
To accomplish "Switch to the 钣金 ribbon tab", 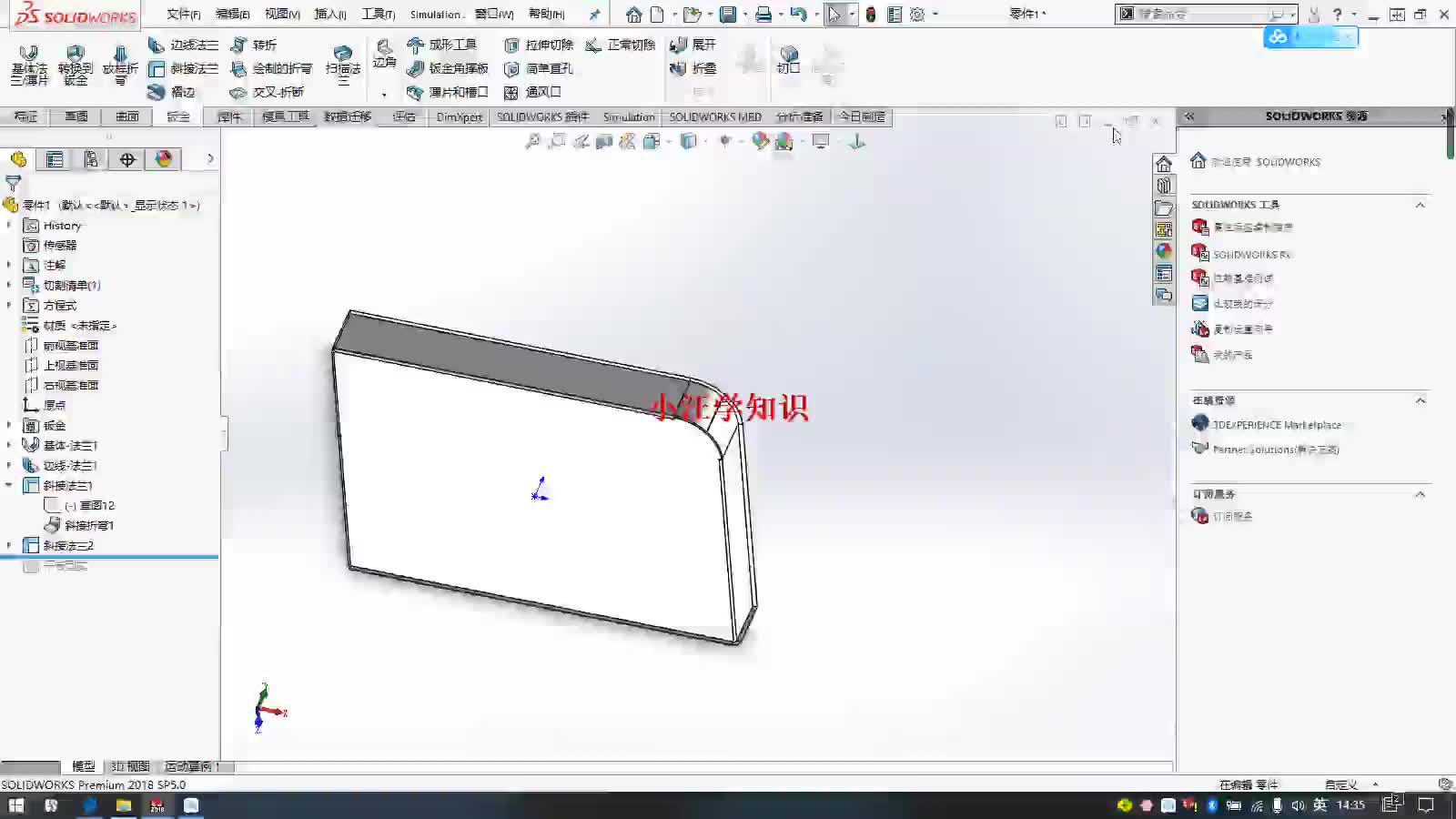I will [x=179, y=116].
